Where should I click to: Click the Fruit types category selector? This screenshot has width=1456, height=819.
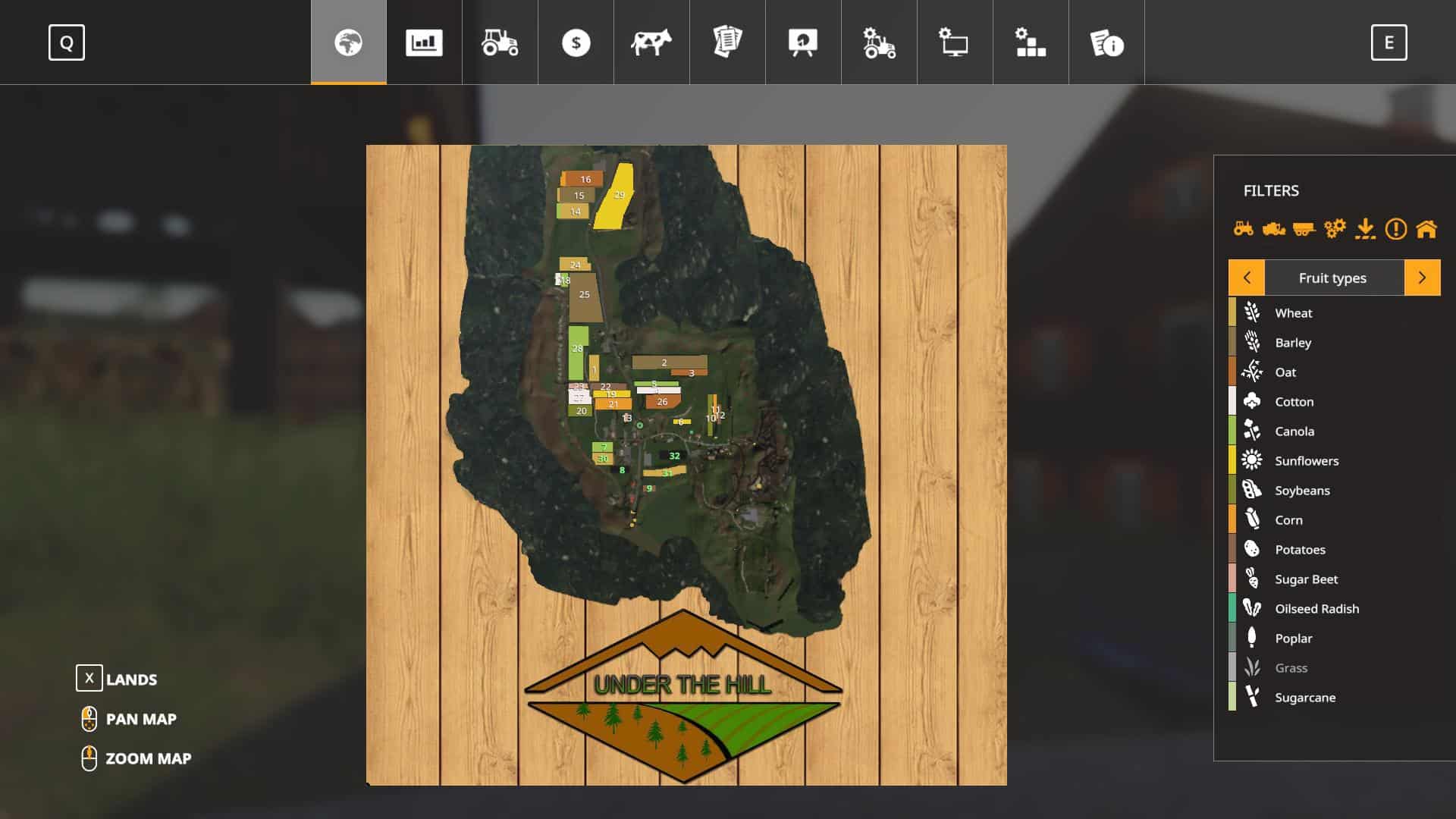point(1332,278)
